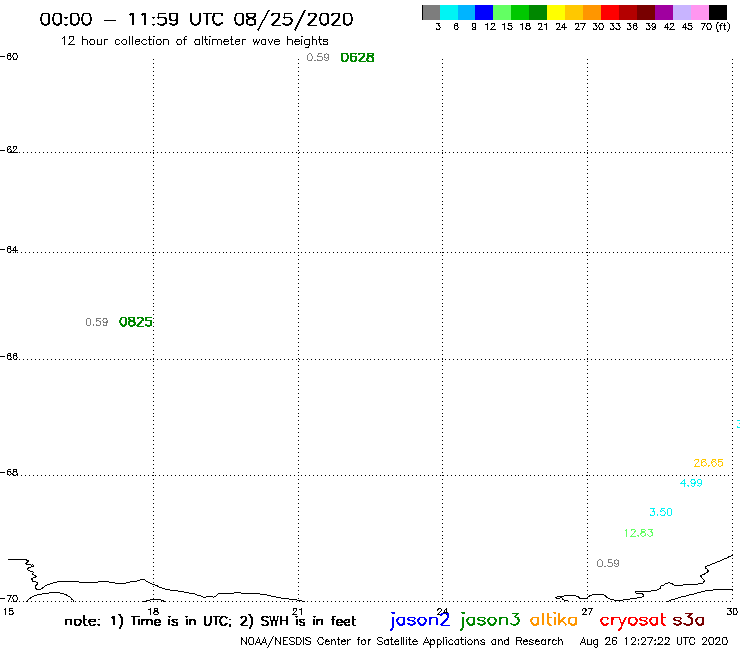Click the '30' longitude label on the bottom axis

[732, 612]
